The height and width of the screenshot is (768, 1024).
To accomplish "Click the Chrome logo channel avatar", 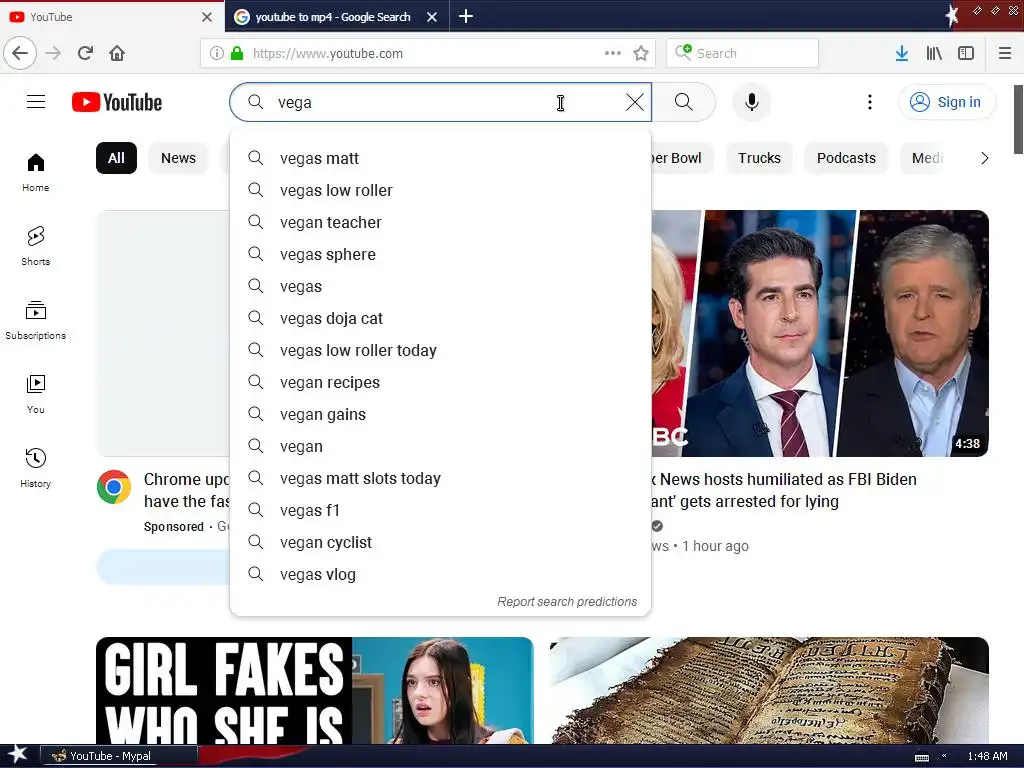I will (x=114, y=487).
